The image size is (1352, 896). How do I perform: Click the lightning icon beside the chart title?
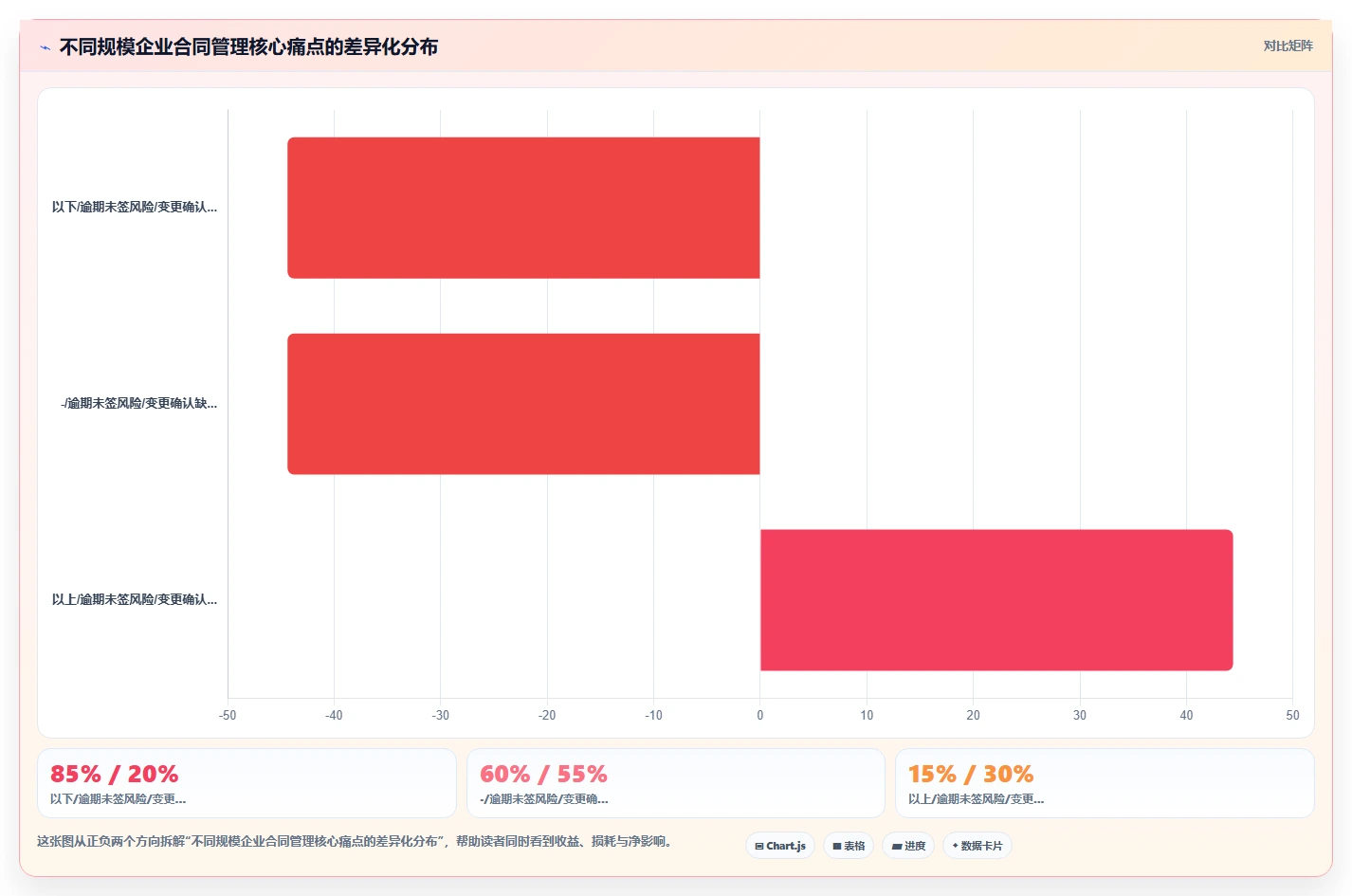tap(45, 47)
